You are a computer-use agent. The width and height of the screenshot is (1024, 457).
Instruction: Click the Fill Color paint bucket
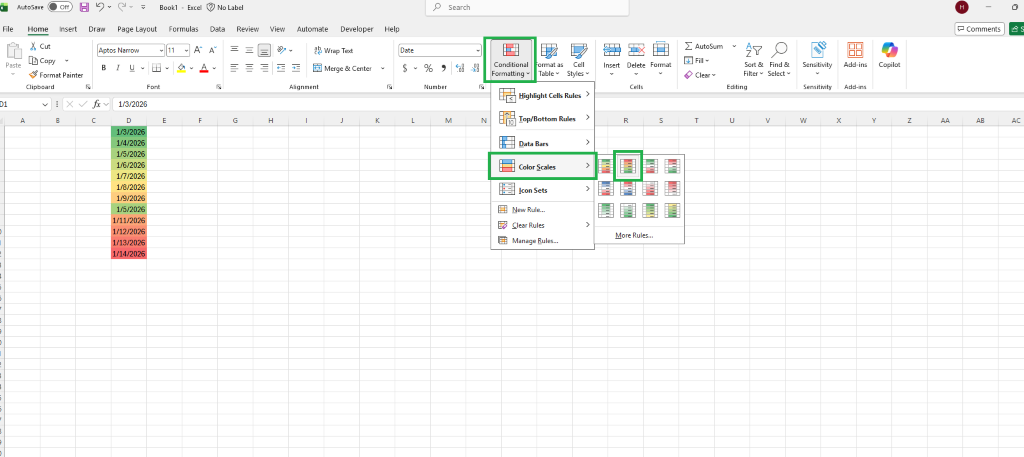[182, 68]
